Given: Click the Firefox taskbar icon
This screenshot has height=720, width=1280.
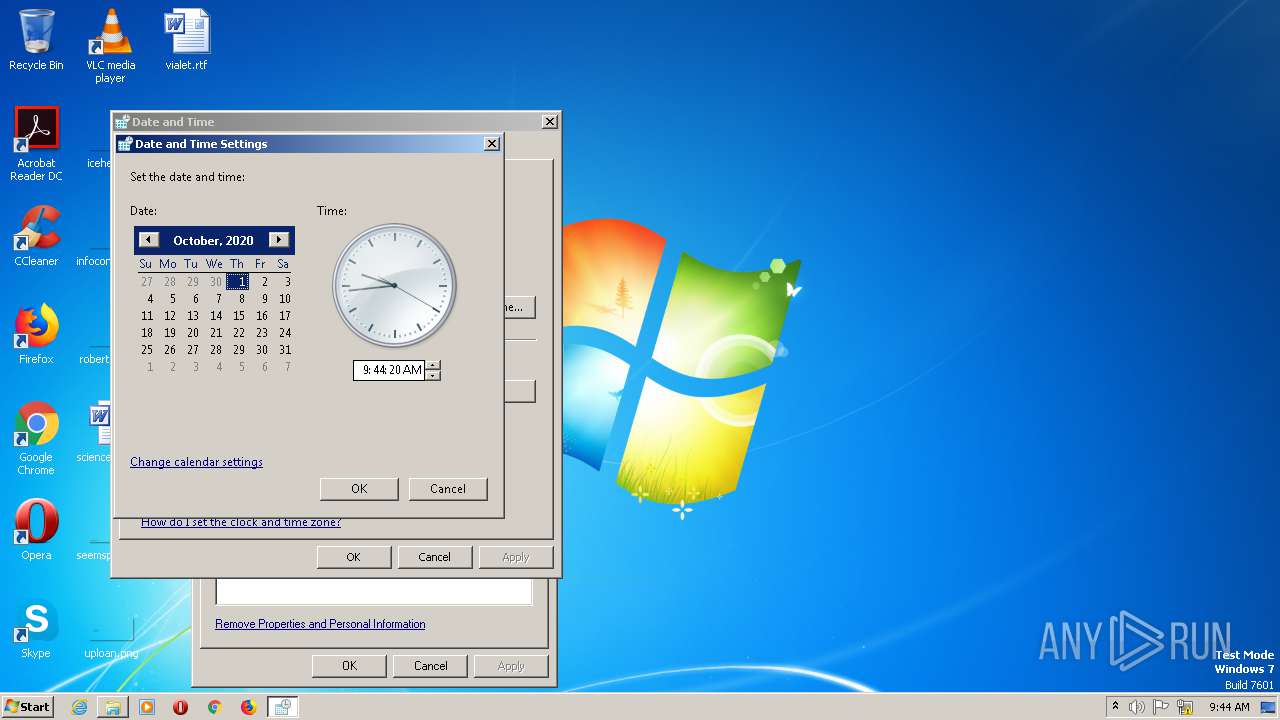Looking at the screenshot, I should point(248,707).
